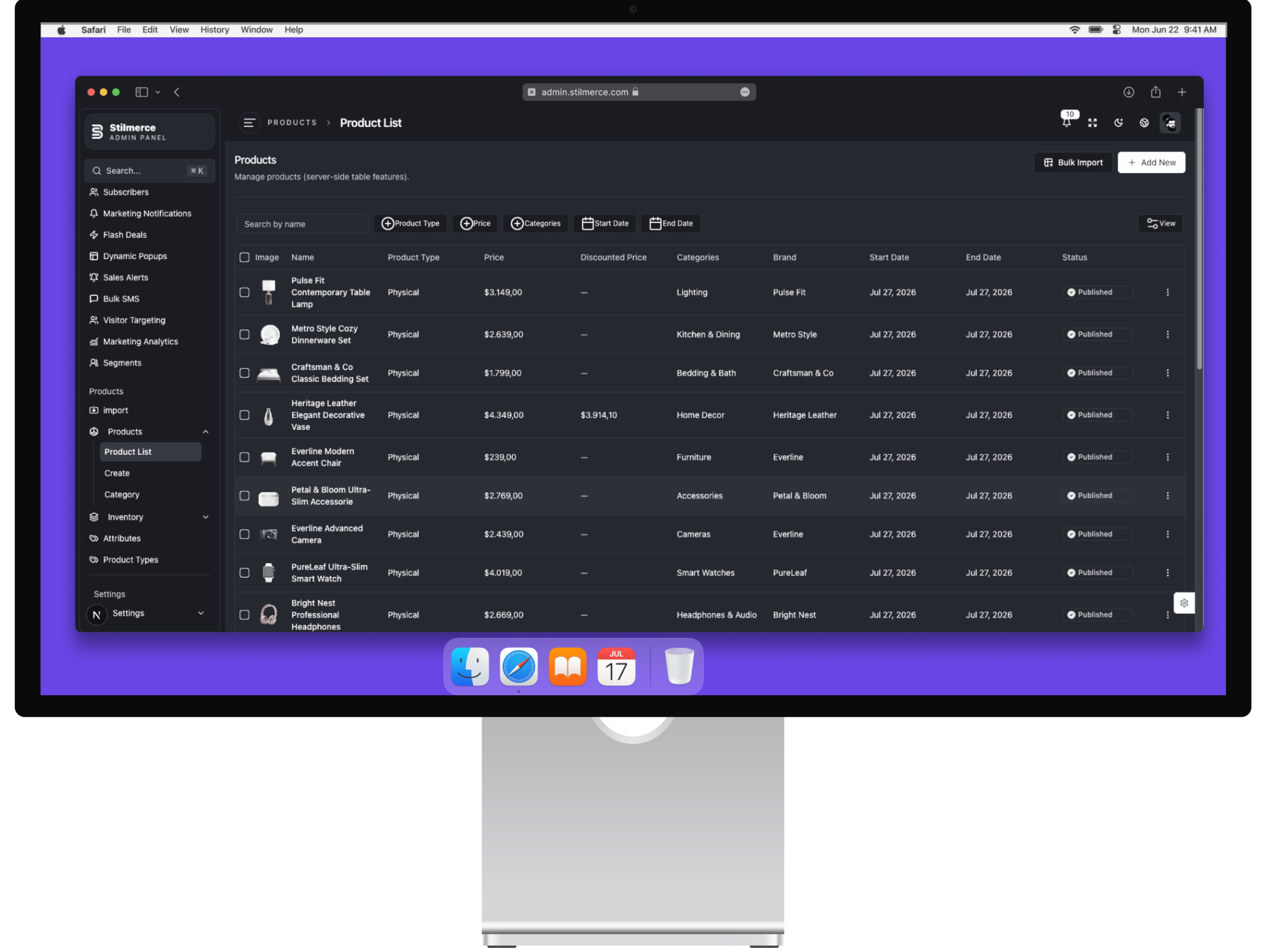Click the Stilmerce admin panel logo

[x=150, y=132]
